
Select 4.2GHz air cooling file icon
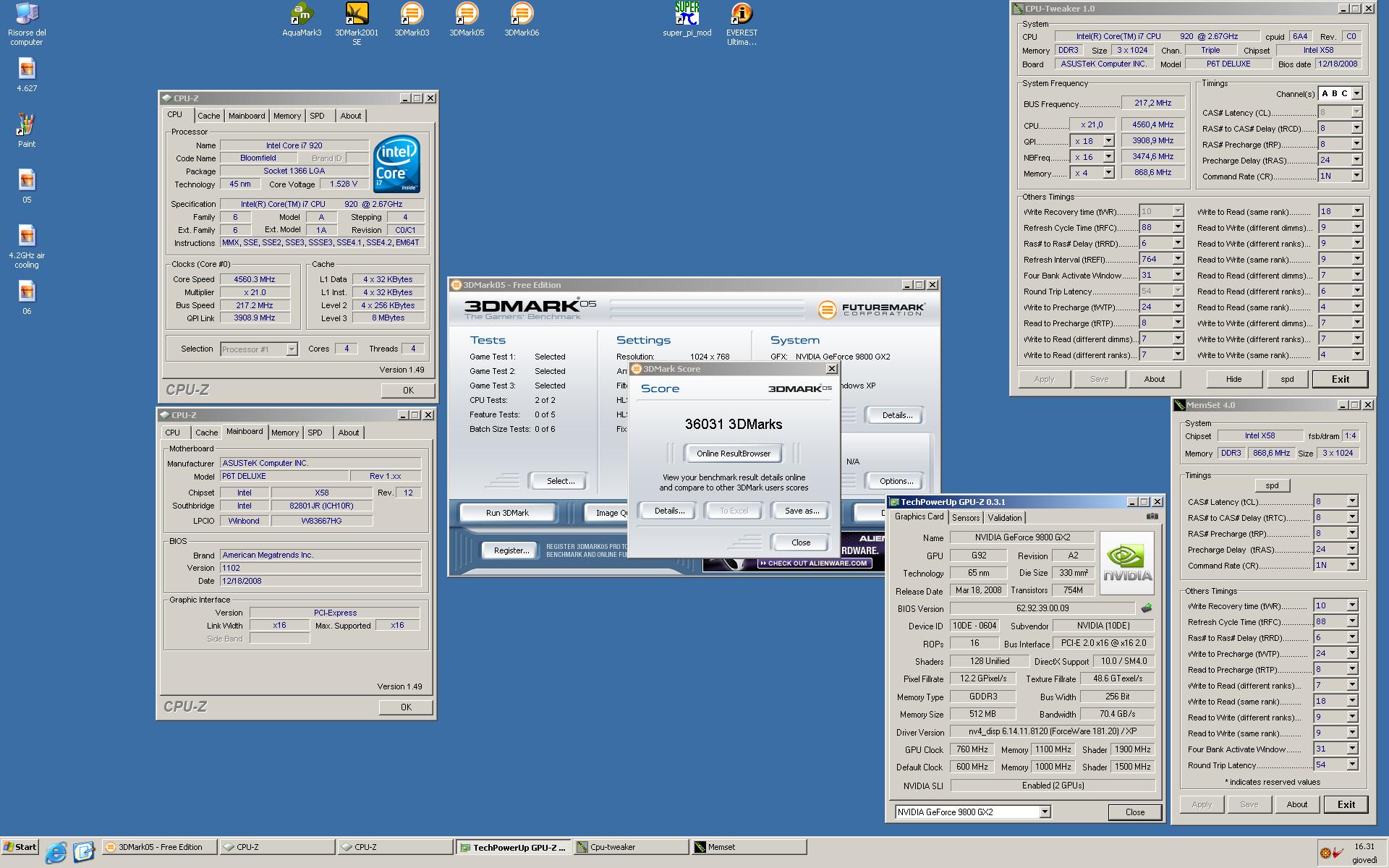(x=27, y=247)
